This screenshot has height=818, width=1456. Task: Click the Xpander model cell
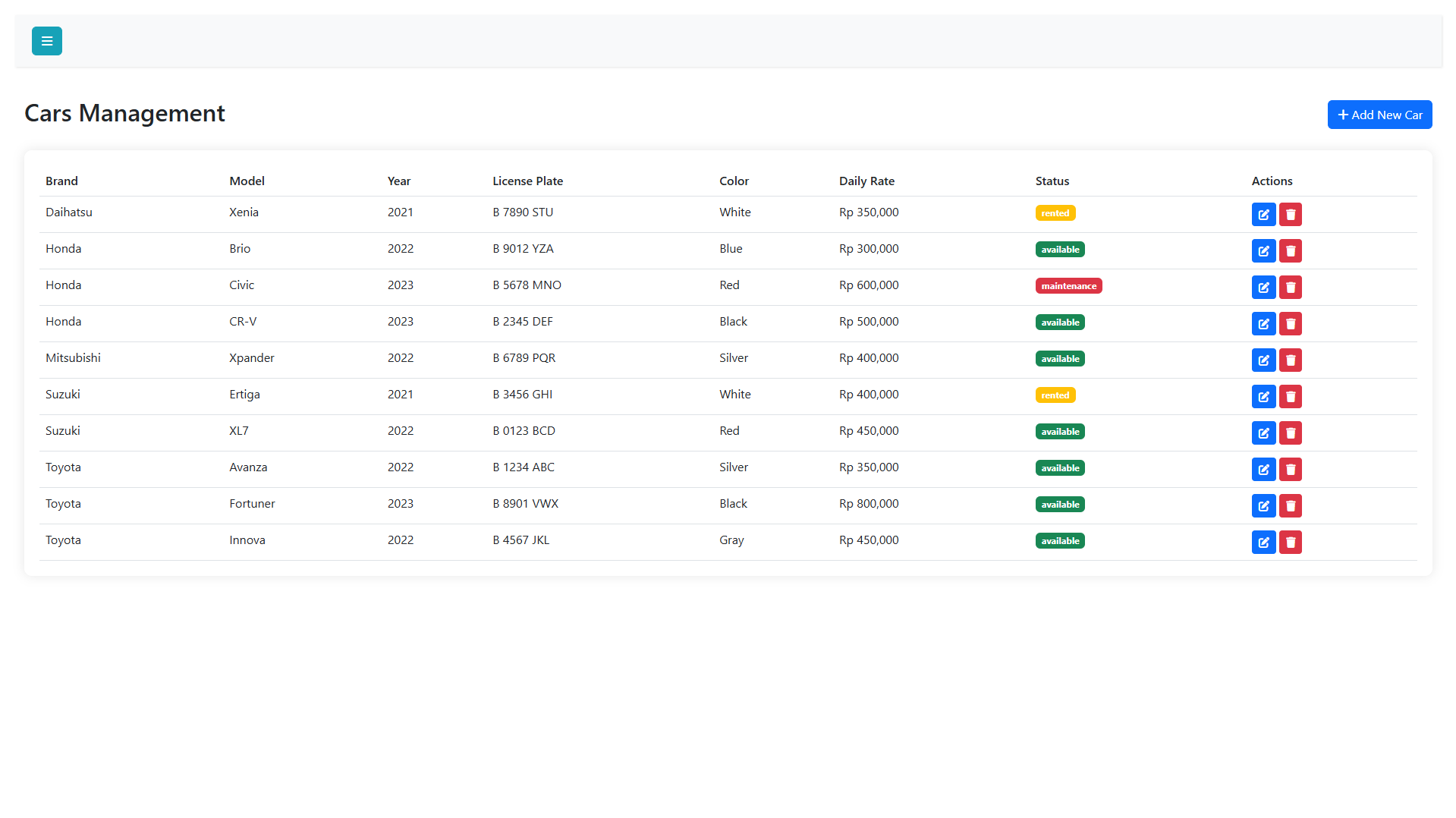coord(252,358)
